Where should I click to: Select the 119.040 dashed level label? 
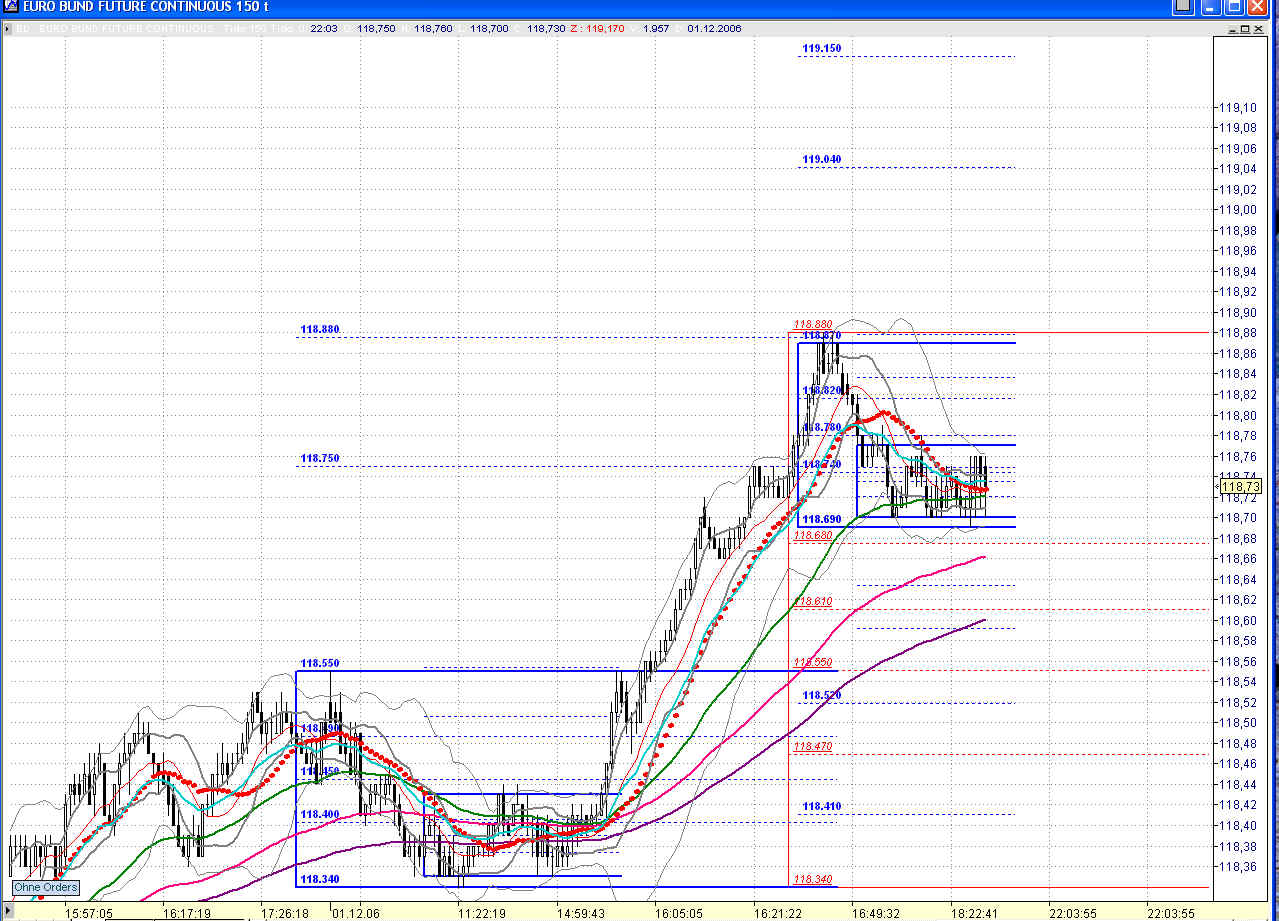pos(821,159)
